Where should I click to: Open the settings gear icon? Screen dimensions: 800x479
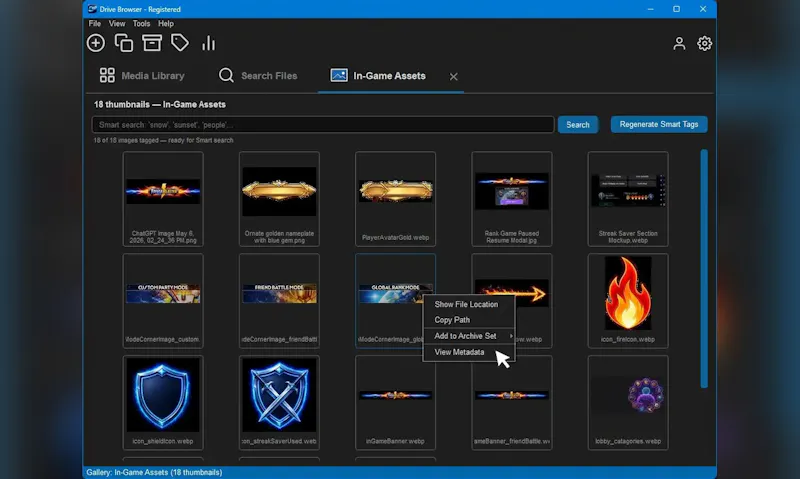pos(705,43)
